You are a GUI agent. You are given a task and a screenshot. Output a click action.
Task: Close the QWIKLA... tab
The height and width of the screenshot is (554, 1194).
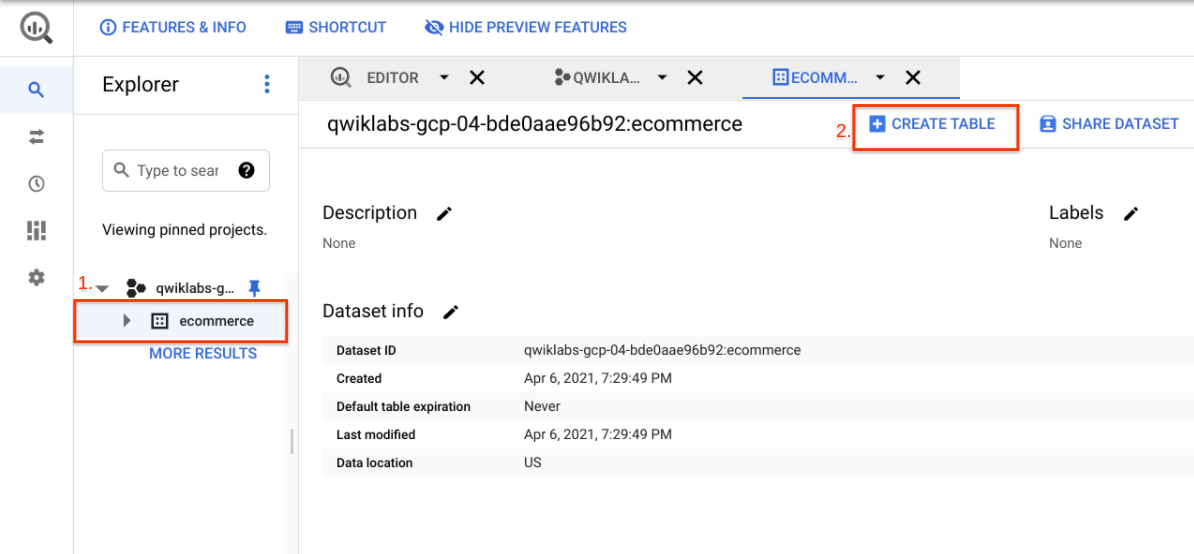coord(694,77)
